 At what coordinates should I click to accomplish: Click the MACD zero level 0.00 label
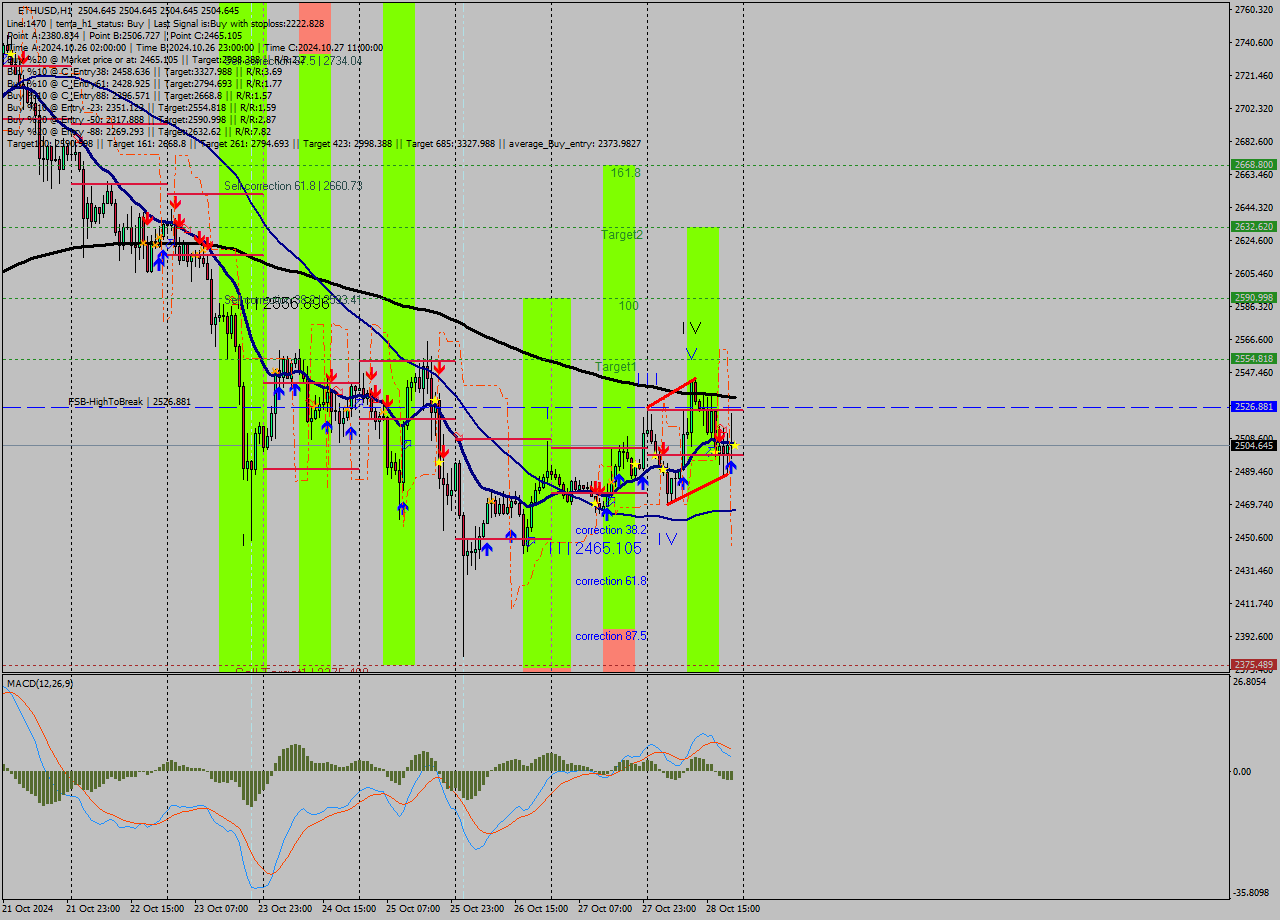(x=1244, y=771)
